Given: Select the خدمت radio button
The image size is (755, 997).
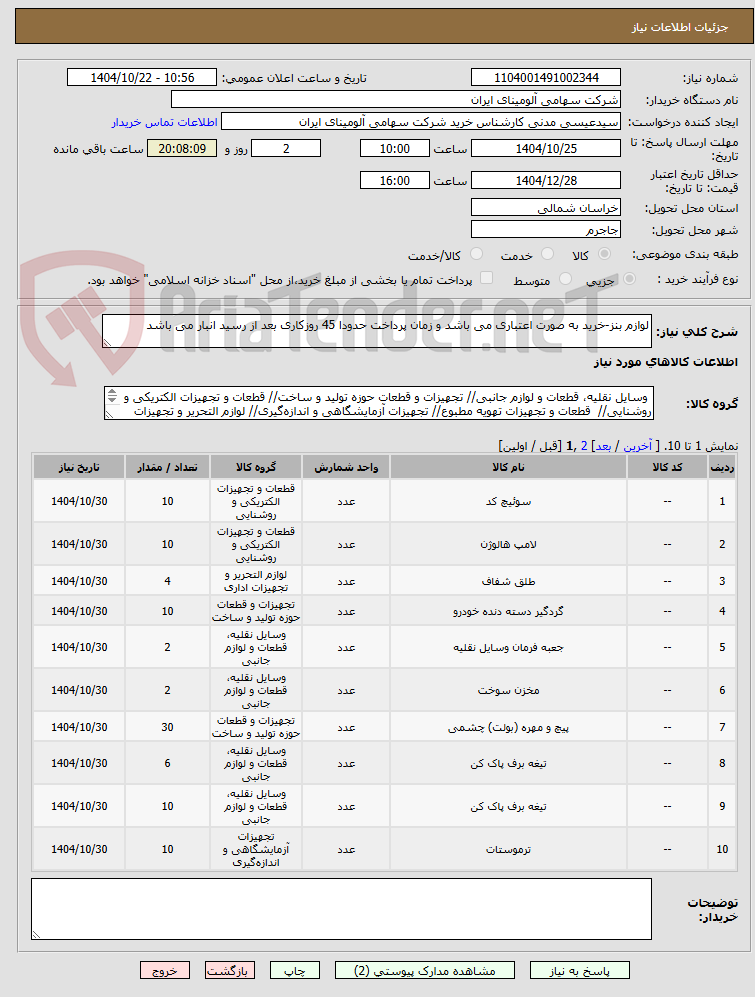Looking at the screenshot, I should pos(547,254).
